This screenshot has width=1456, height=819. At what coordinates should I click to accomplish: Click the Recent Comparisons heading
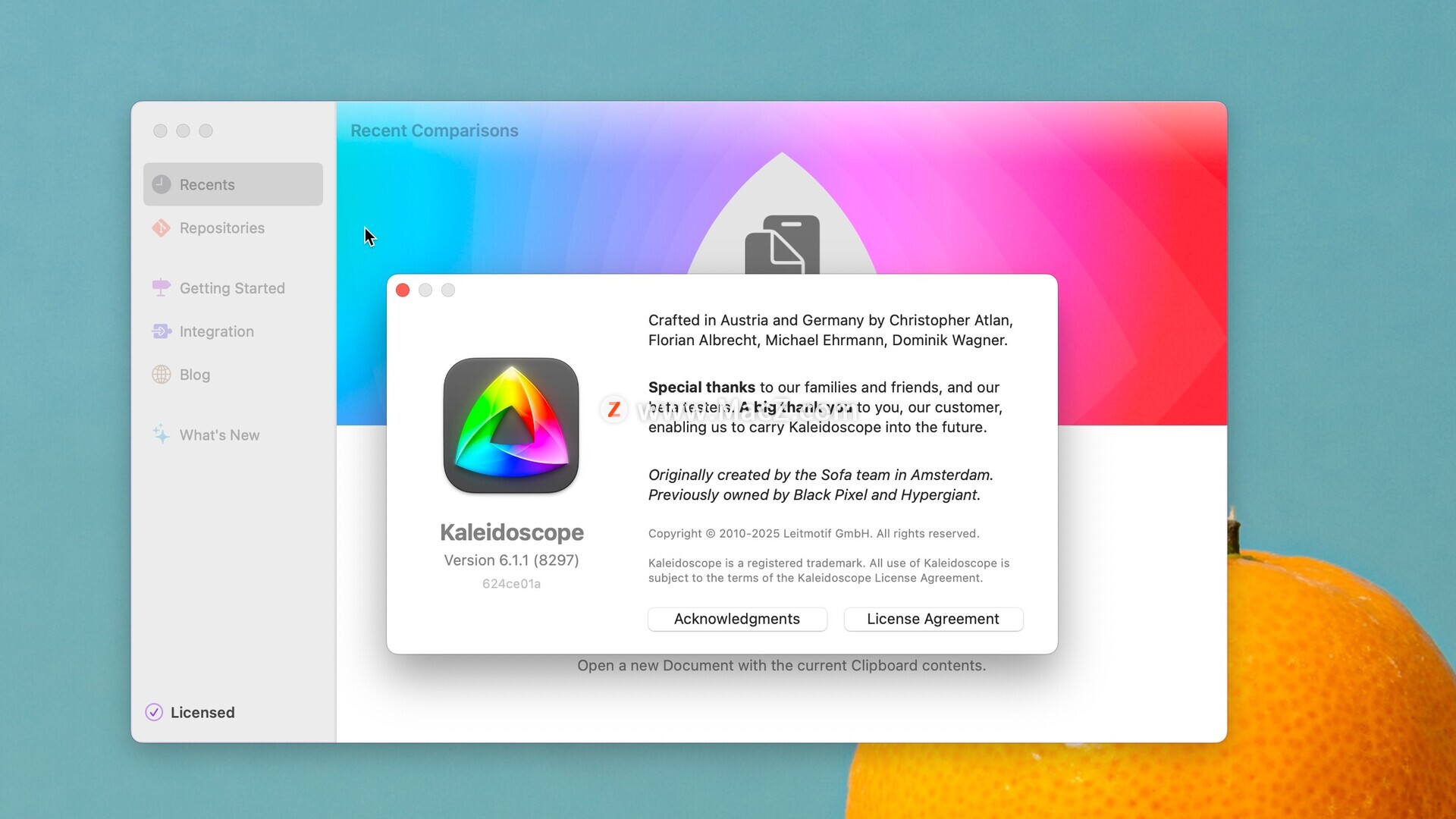(x=435, y=130)
